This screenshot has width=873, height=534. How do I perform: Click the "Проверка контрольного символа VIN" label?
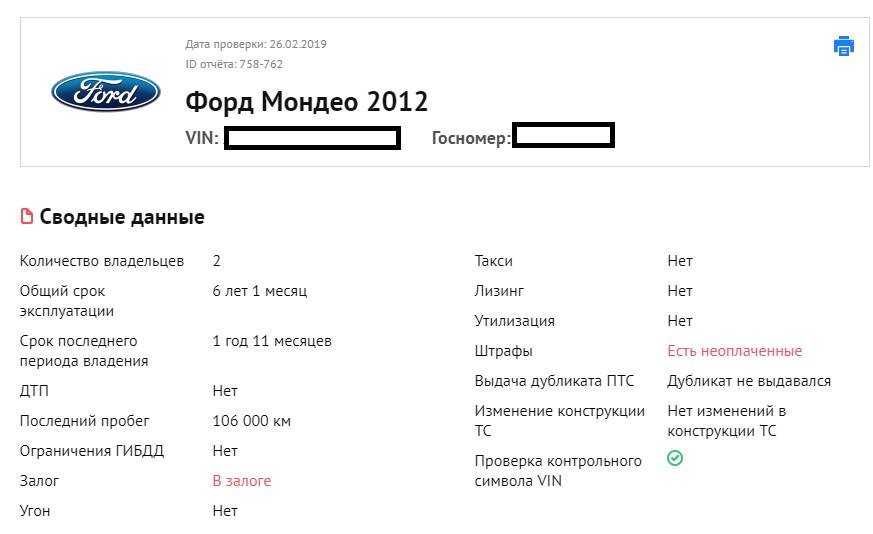point(557,471)
